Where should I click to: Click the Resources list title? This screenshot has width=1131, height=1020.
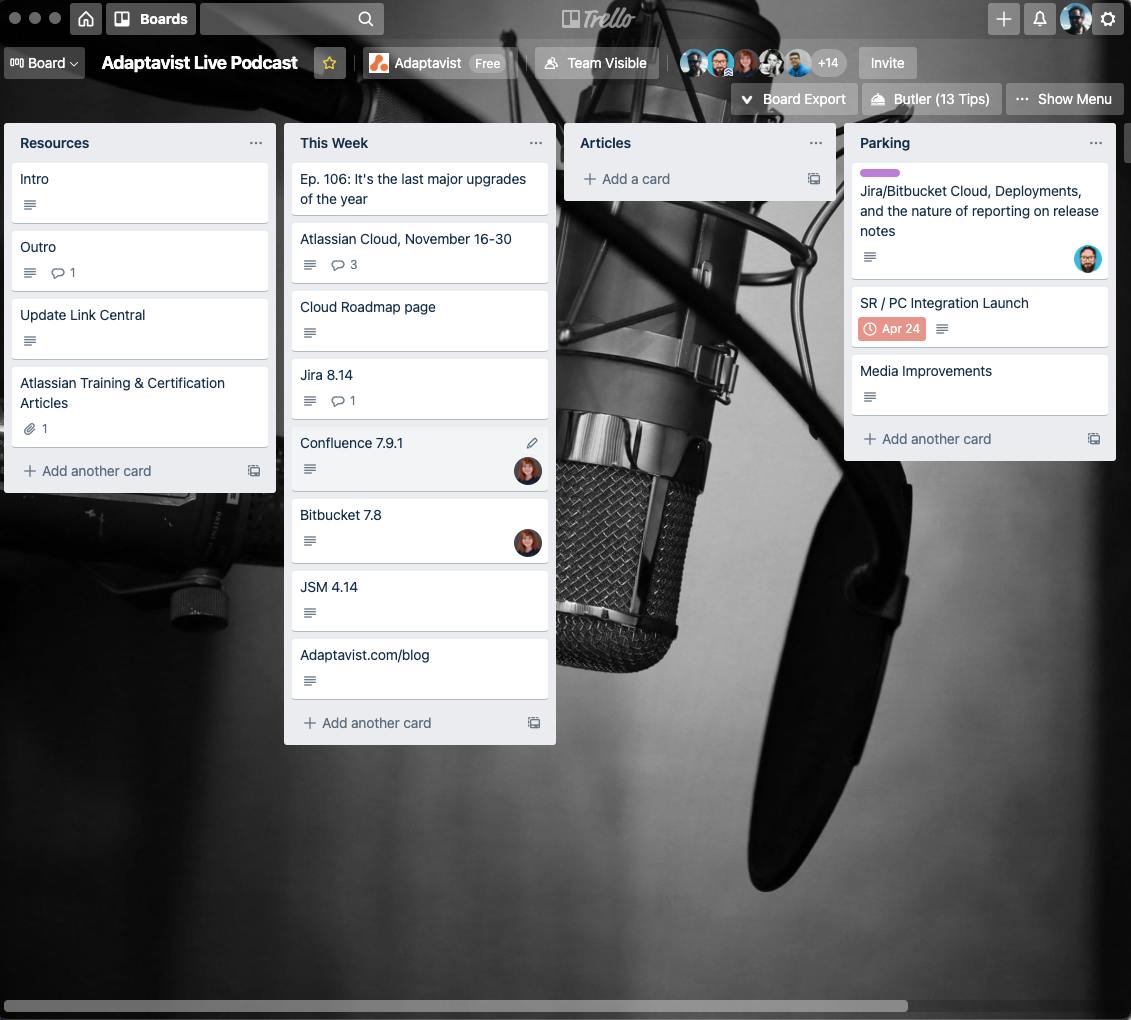pyautogui.click(x=55, y=143)
